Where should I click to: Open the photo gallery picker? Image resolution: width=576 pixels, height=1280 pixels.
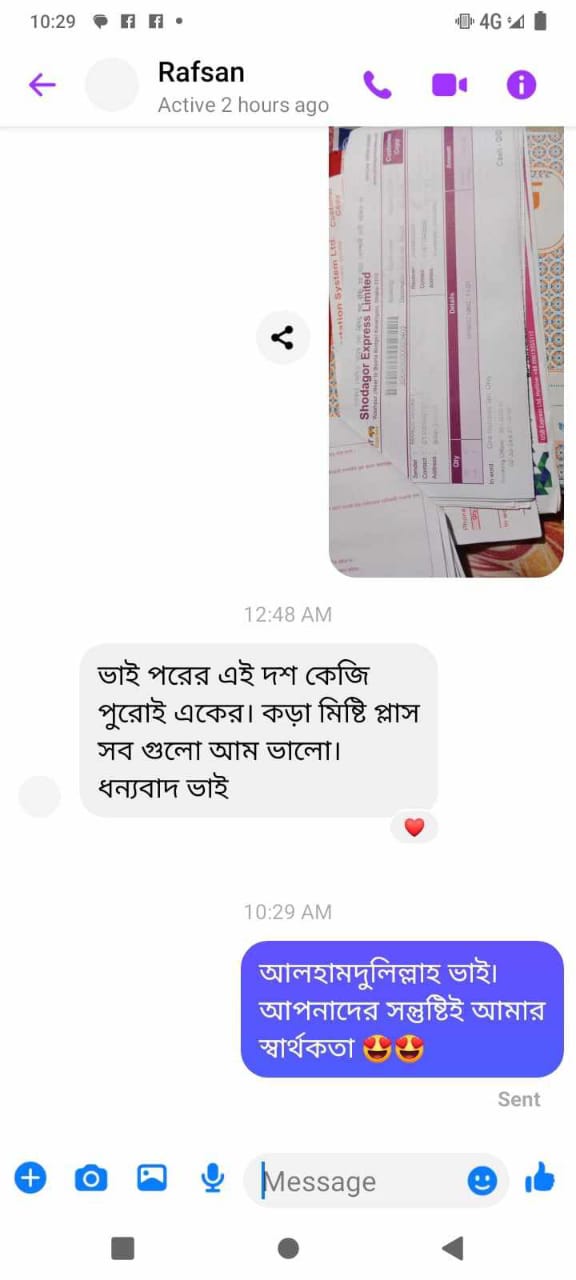152,1178
